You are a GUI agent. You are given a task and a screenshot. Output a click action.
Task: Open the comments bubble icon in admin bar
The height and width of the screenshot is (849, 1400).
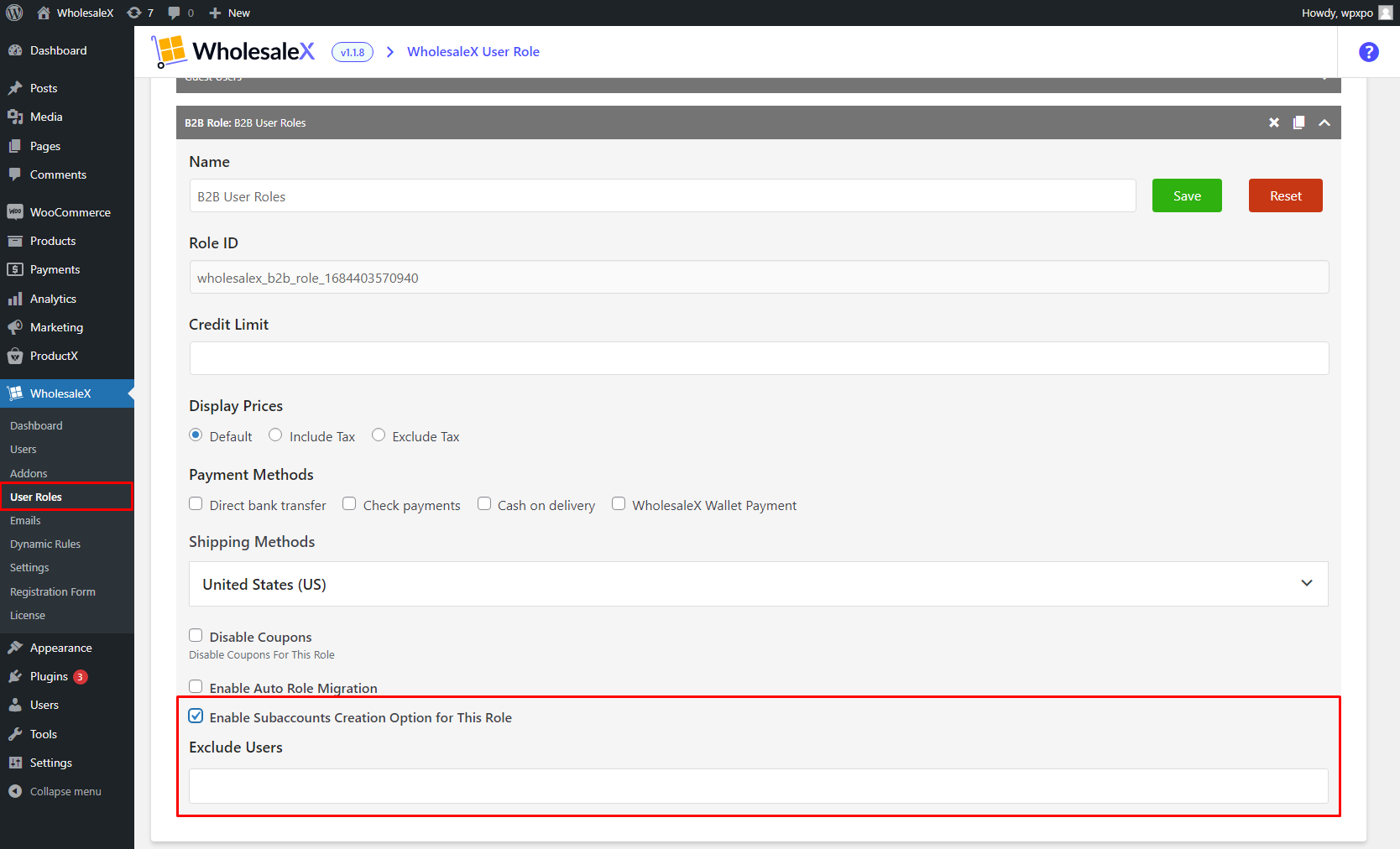174,13
